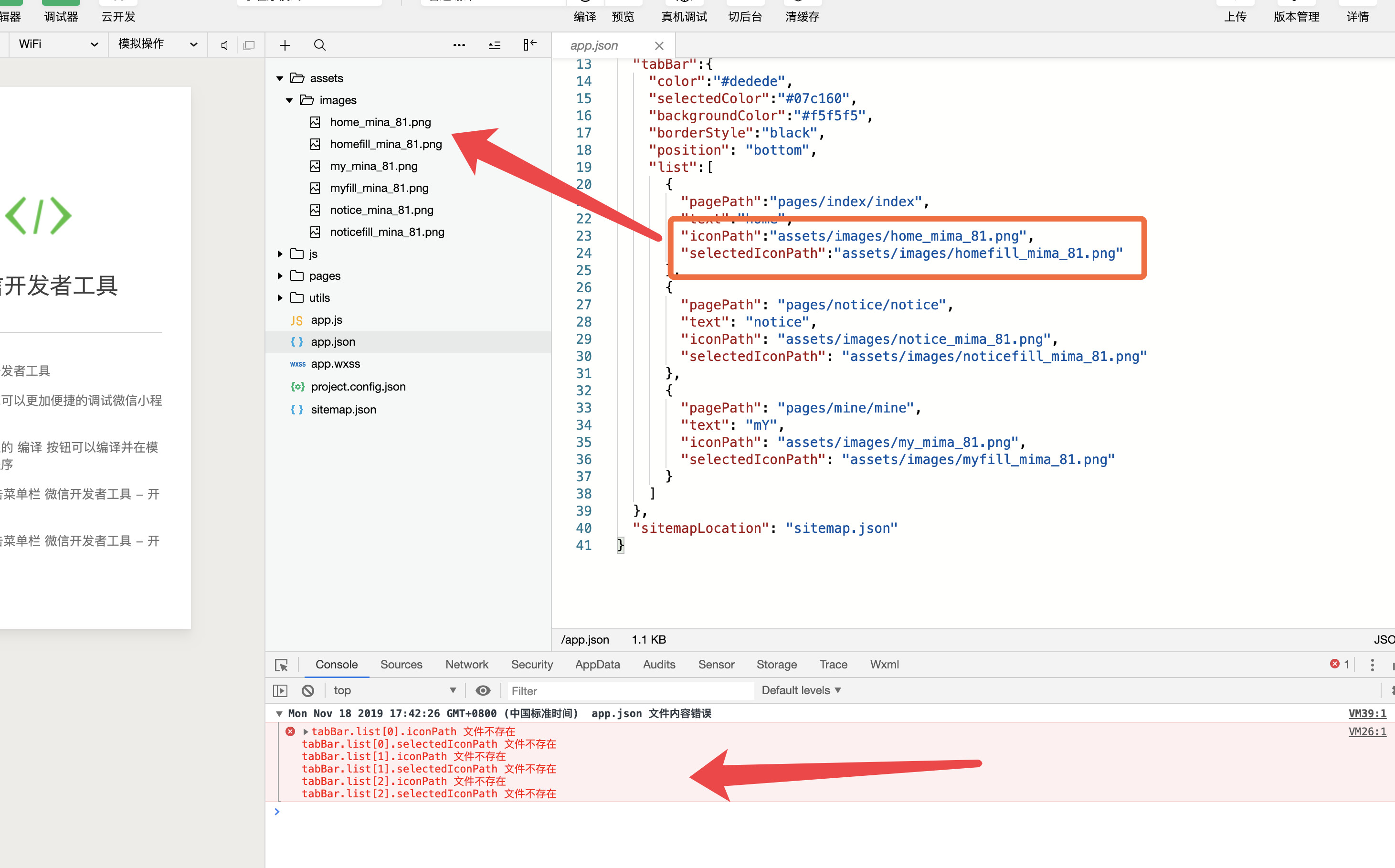The image size is (1395, 868).
Task: Open project.config.json in file tree
Action: click(358, 387)
